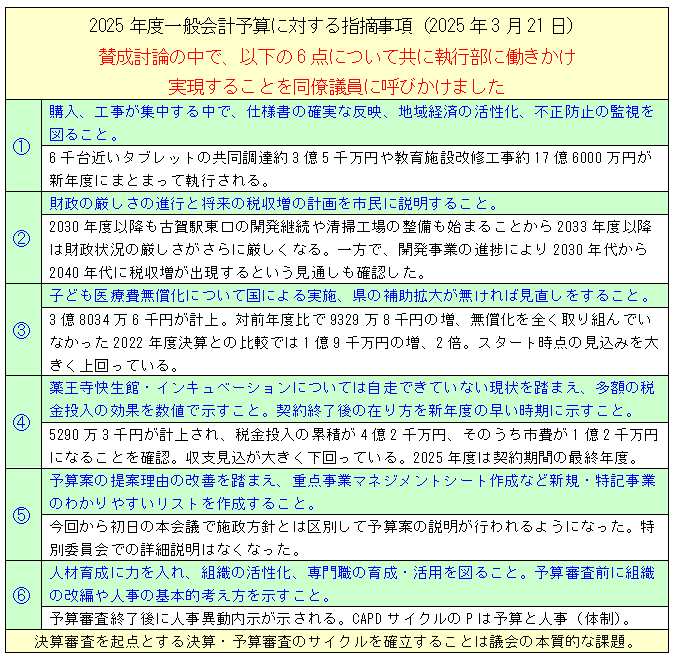Click the blue line "図ること。"

click(x=84, y=135)
